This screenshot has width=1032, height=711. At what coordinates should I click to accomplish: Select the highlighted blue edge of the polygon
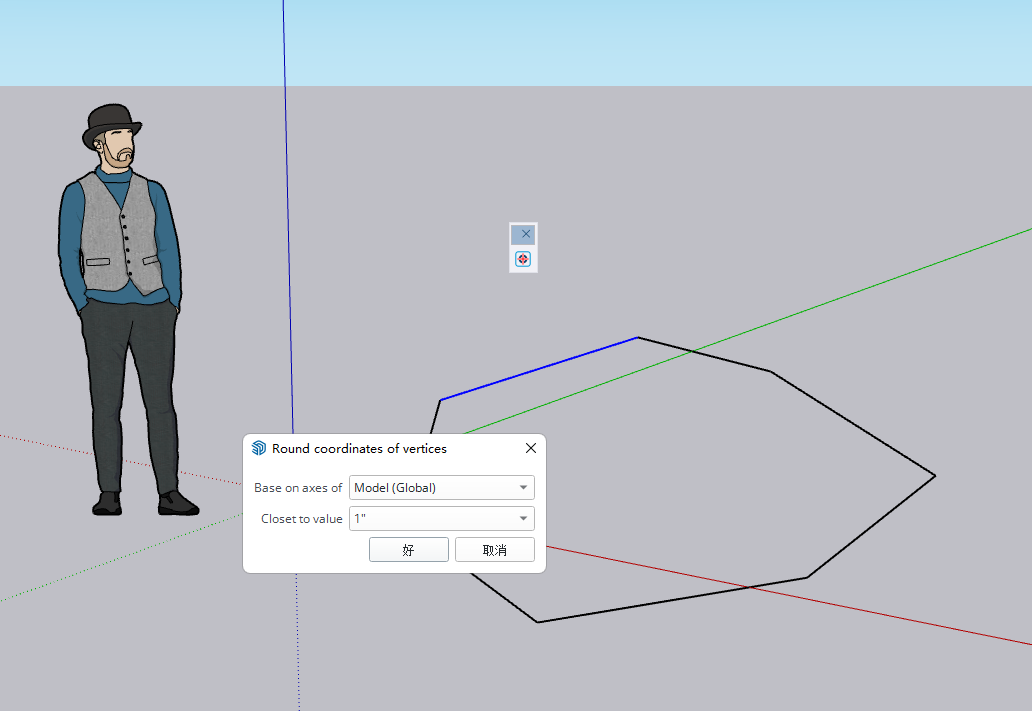point(538,369)
